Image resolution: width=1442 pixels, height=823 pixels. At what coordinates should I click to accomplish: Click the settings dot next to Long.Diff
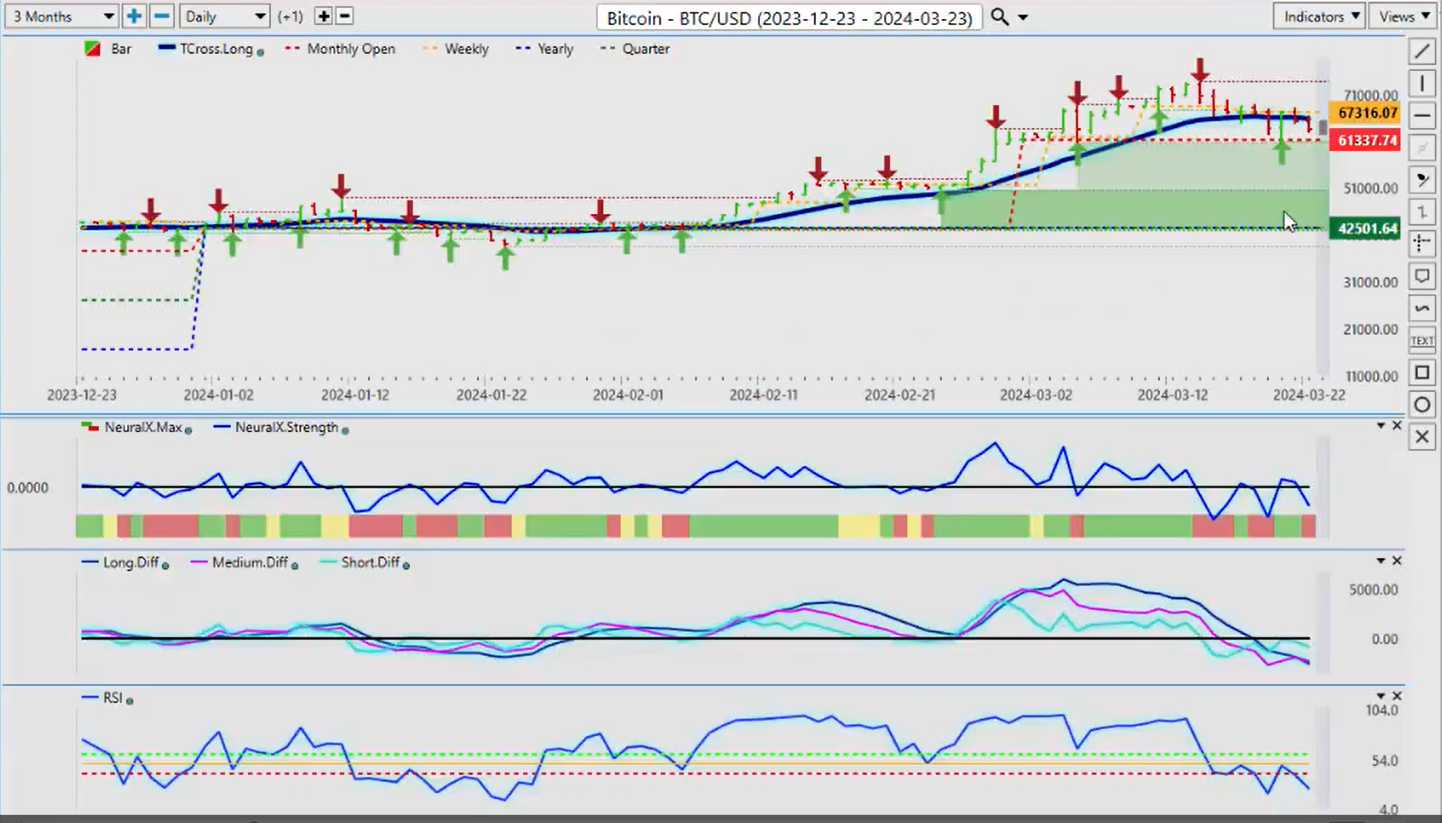pyautogui.click(x=165, y=564)
